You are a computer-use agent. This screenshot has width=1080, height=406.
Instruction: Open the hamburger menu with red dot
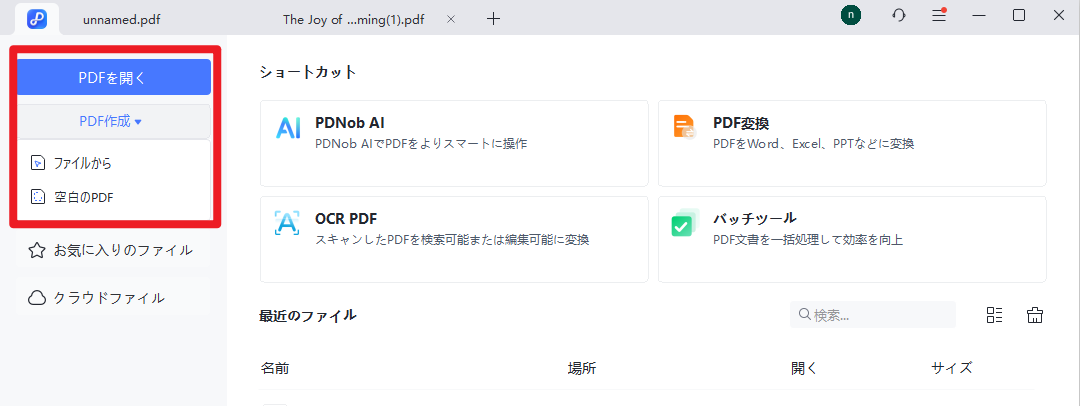click(939, 15)
